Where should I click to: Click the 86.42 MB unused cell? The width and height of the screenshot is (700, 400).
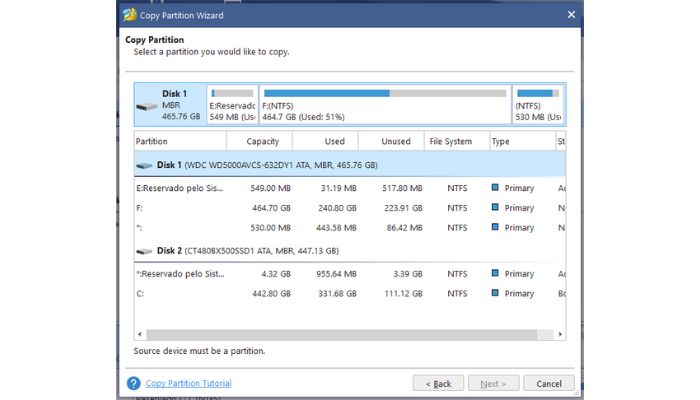404,228
